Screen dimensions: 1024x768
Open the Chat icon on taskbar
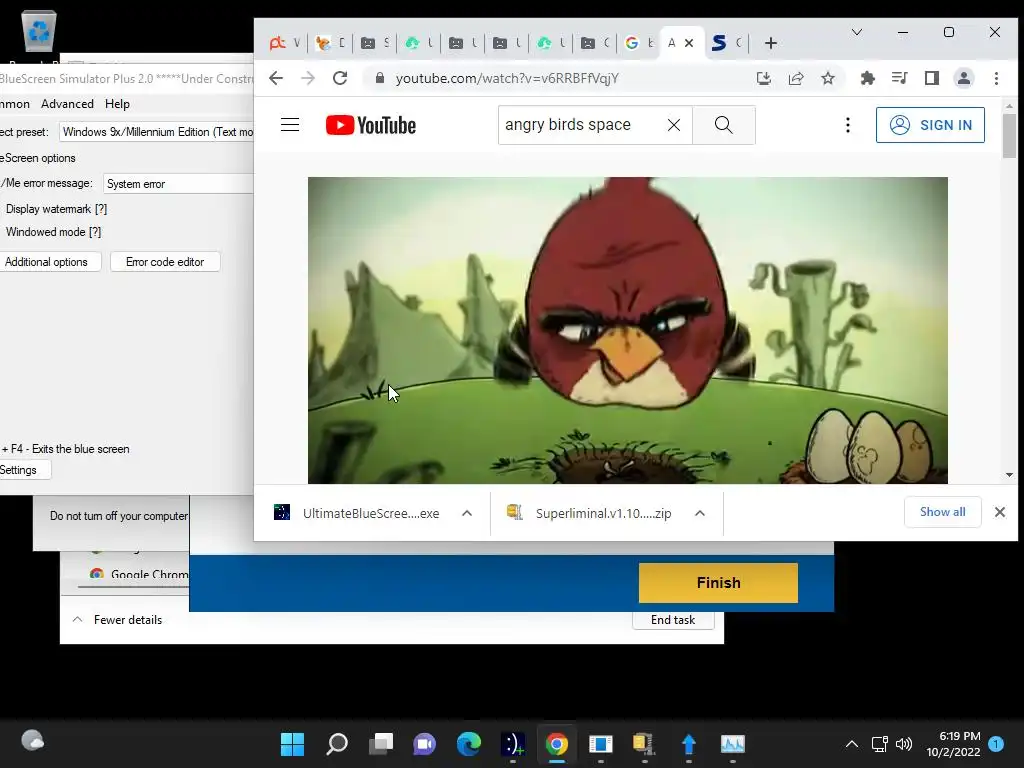(424, 743)
